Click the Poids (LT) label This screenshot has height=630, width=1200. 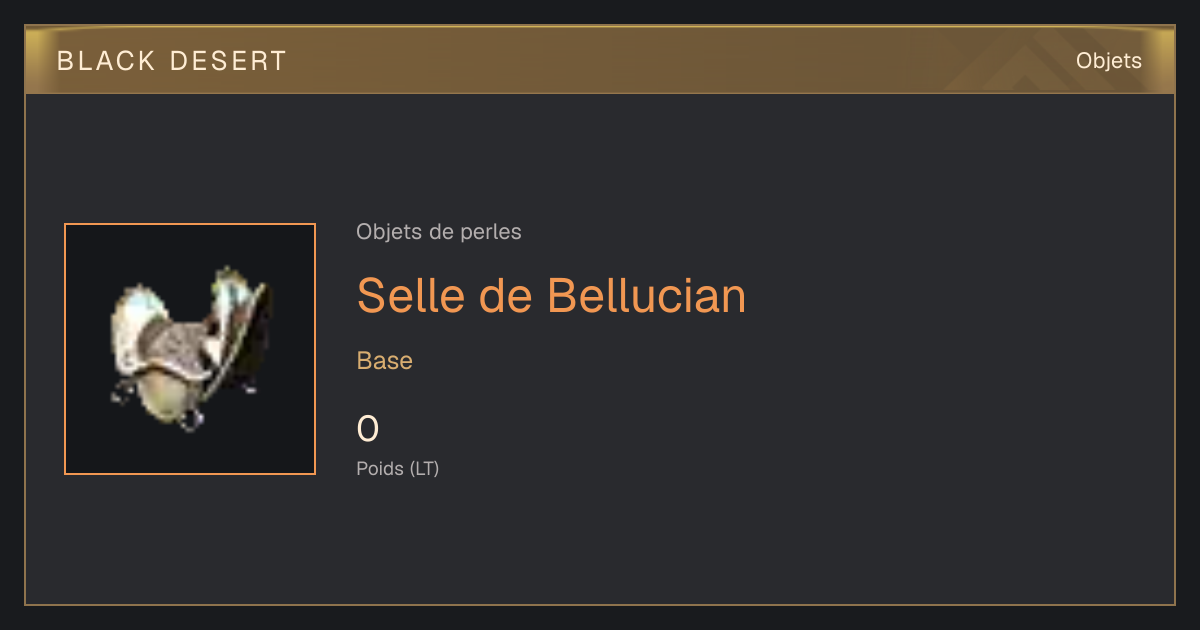click(x=398, y=468)
